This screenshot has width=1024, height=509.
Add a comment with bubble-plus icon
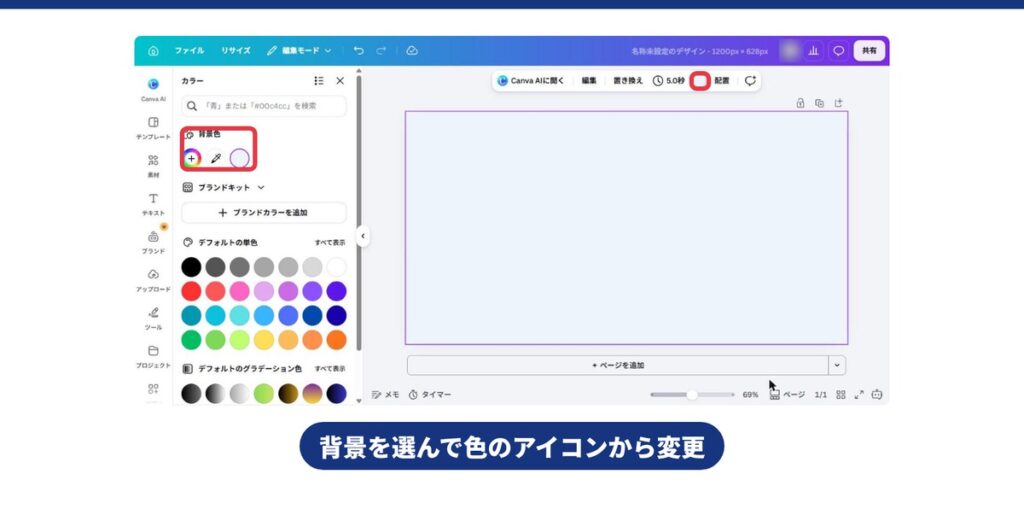click(x=750, y=81)
